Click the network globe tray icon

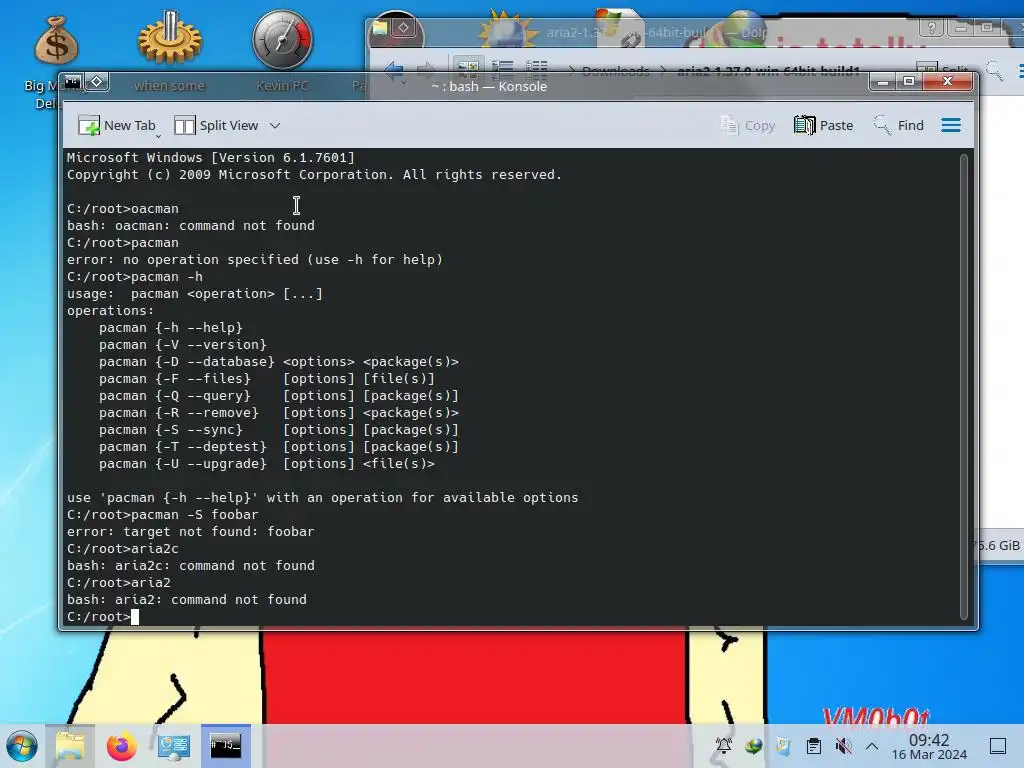[x=754, y=746]
